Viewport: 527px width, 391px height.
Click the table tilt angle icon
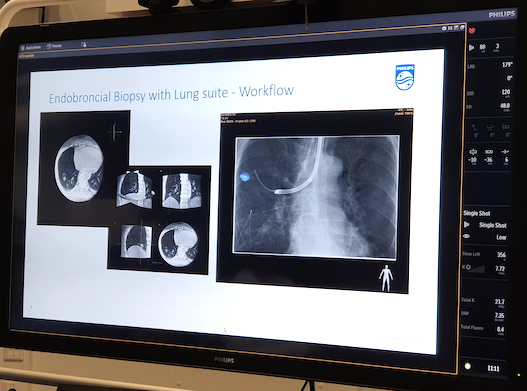(x=475, y=127)
